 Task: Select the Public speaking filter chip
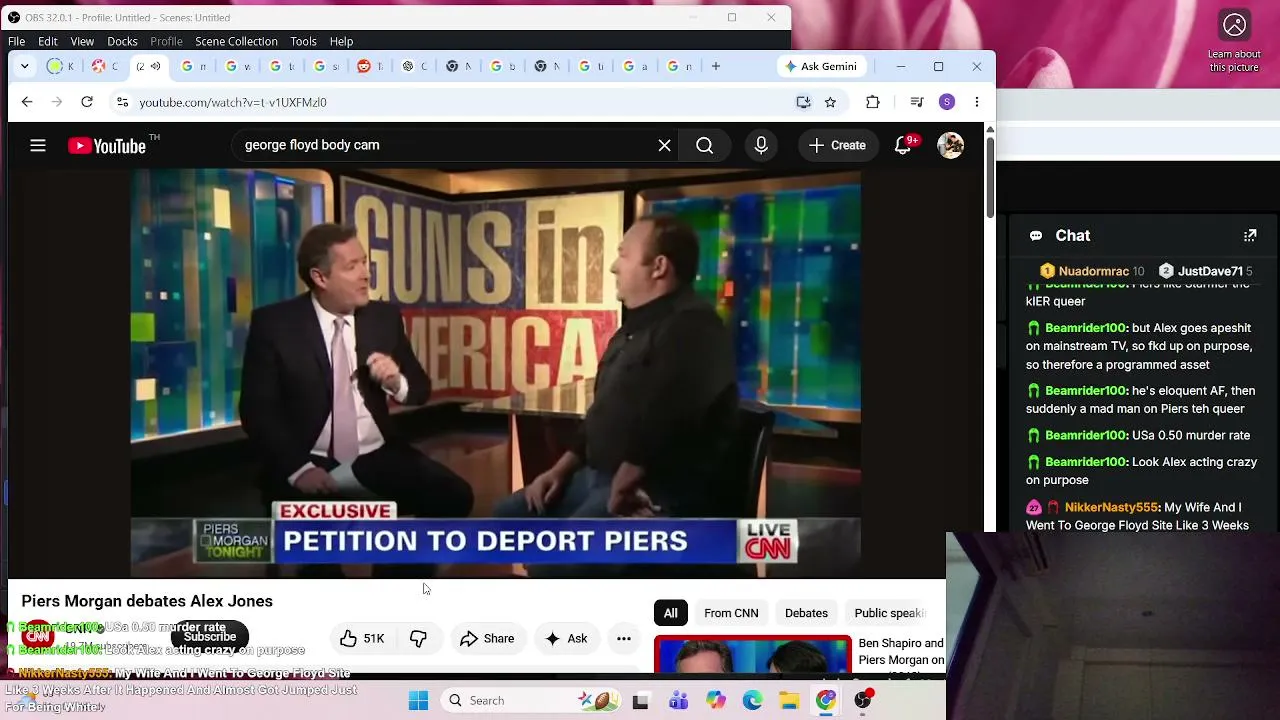tap(890, 613)
